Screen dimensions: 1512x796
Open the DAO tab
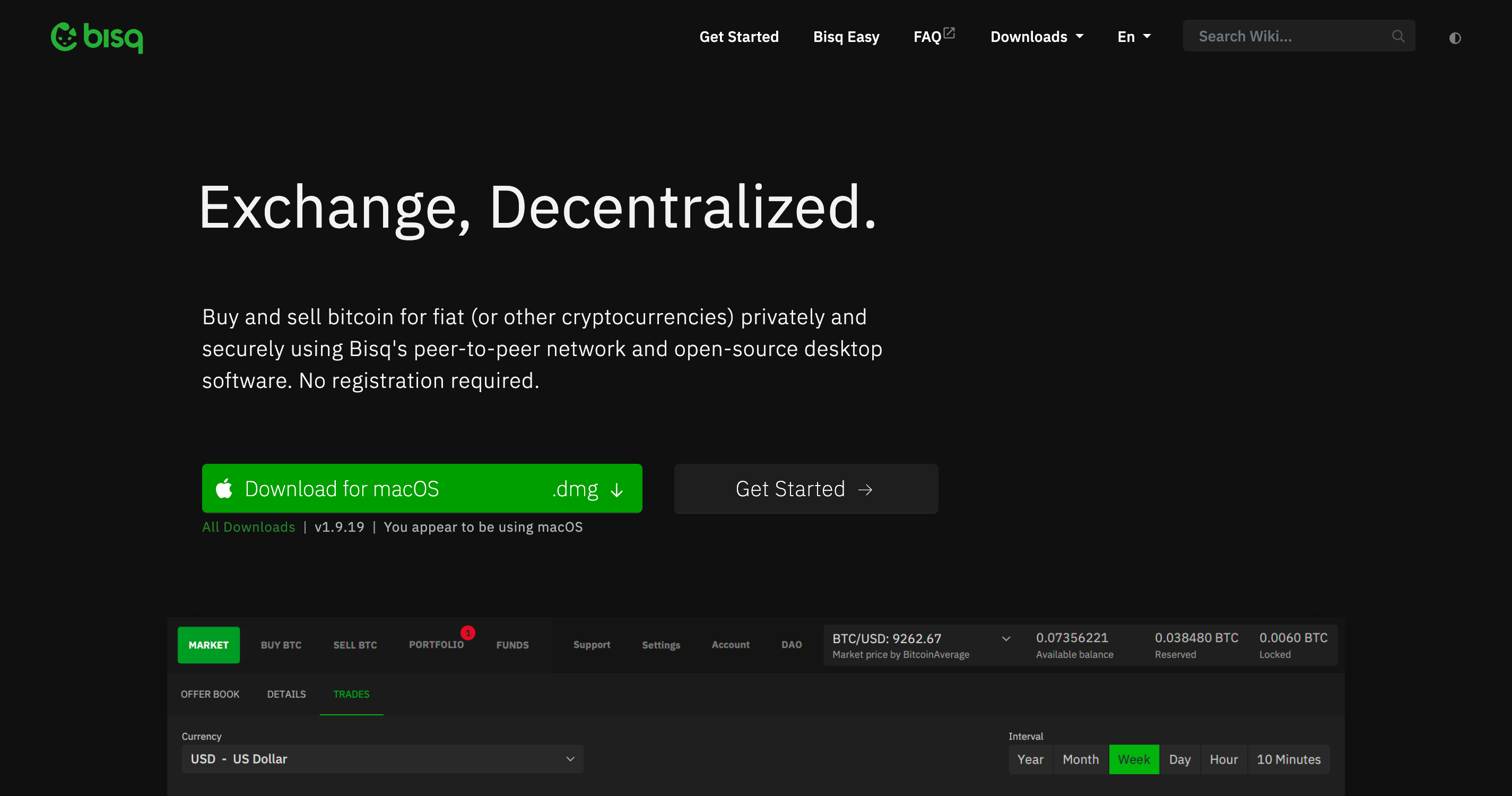click(791, 645)
